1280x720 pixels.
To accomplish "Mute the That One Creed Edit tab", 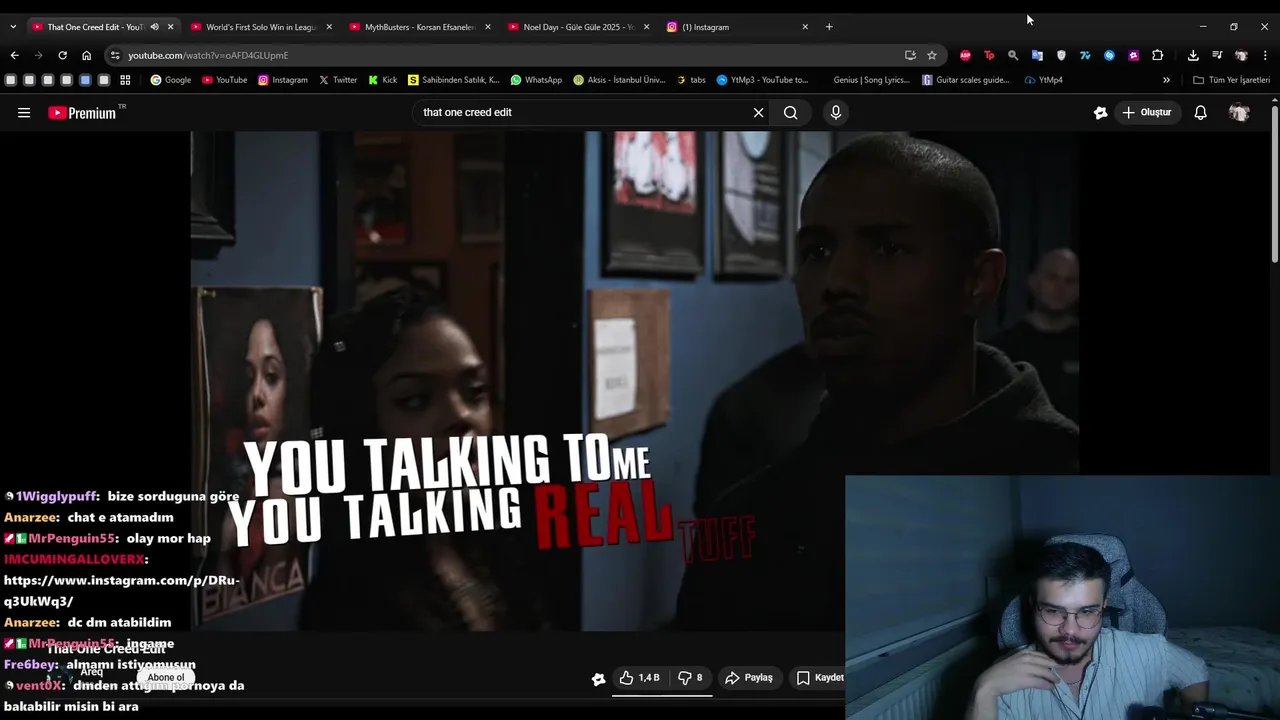I will (154, 27).
